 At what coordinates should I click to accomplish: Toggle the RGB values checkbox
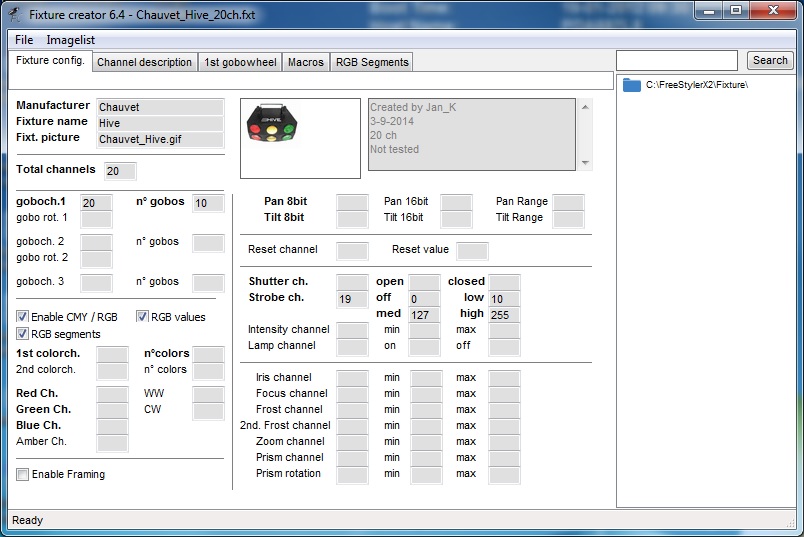pos(143,317)
